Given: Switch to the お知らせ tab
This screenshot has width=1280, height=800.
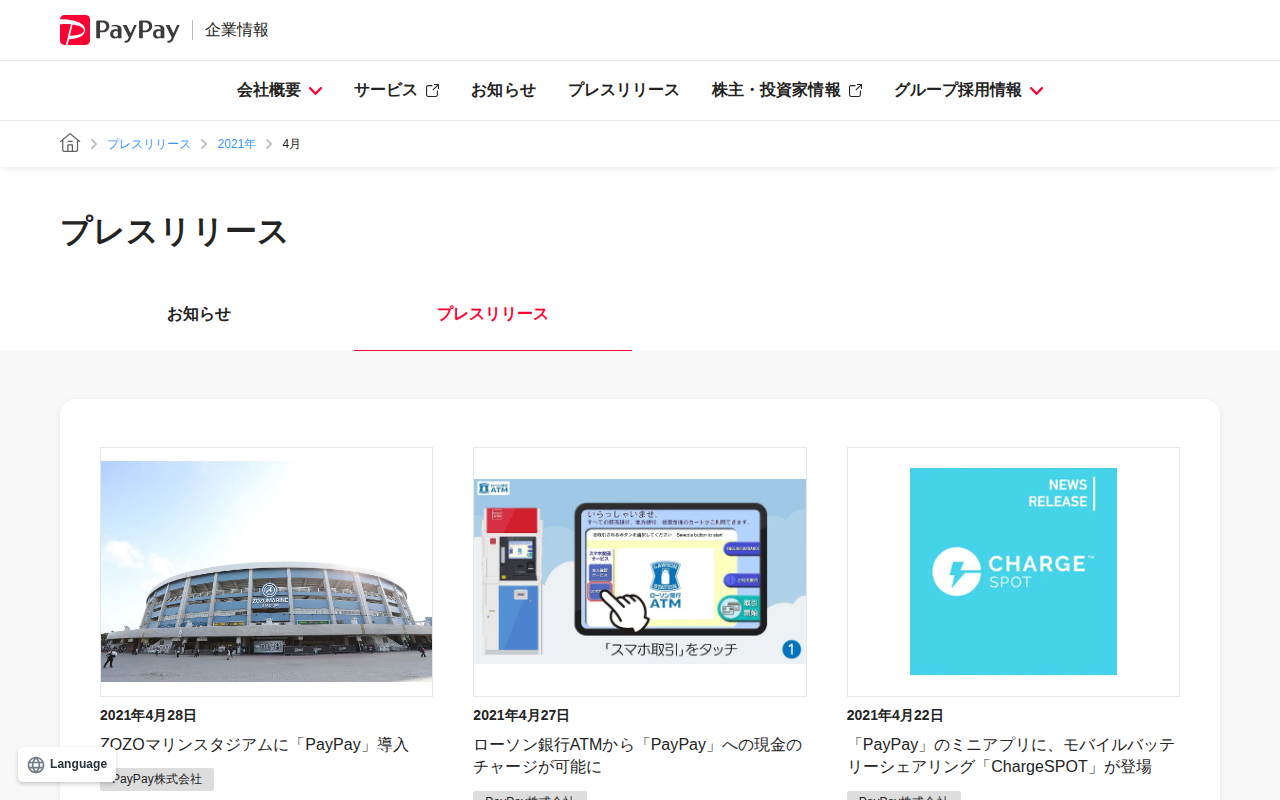Looking at the screenshot, I should pos(198,314).
